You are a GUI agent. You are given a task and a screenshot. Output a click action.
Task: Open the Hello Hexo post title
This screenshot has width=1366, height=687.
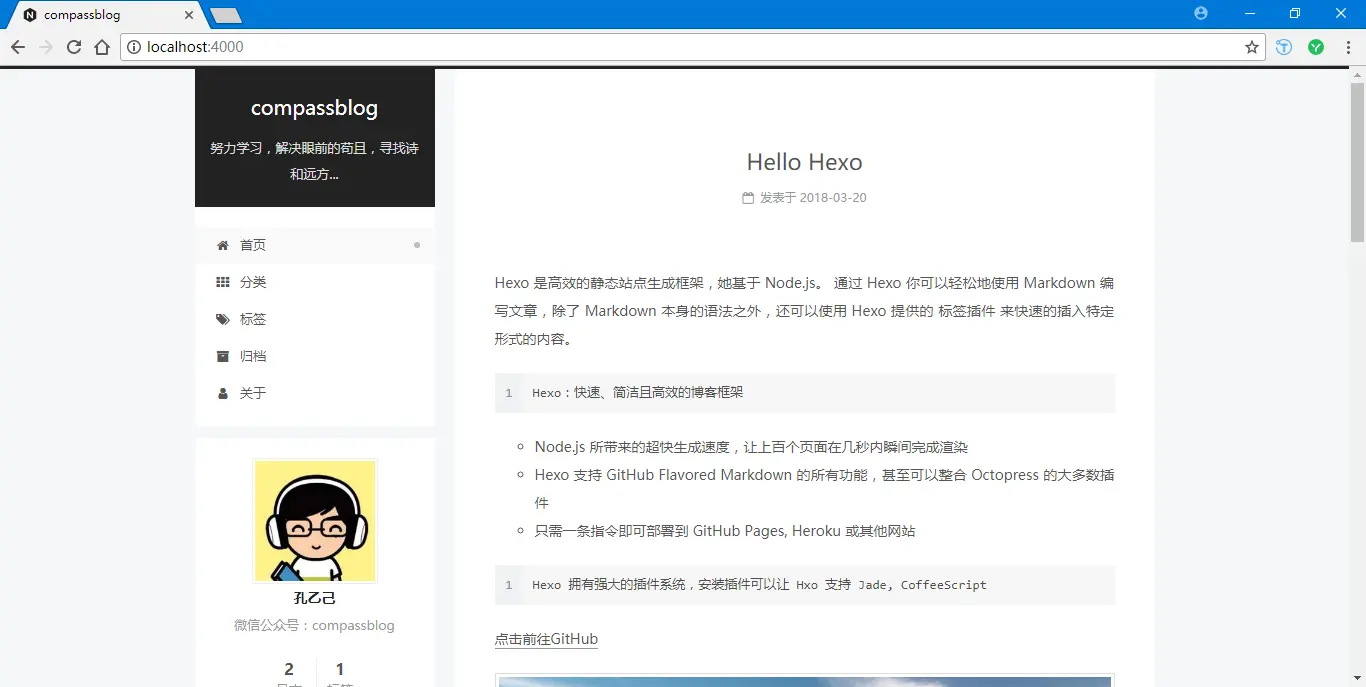click(804, 162)
